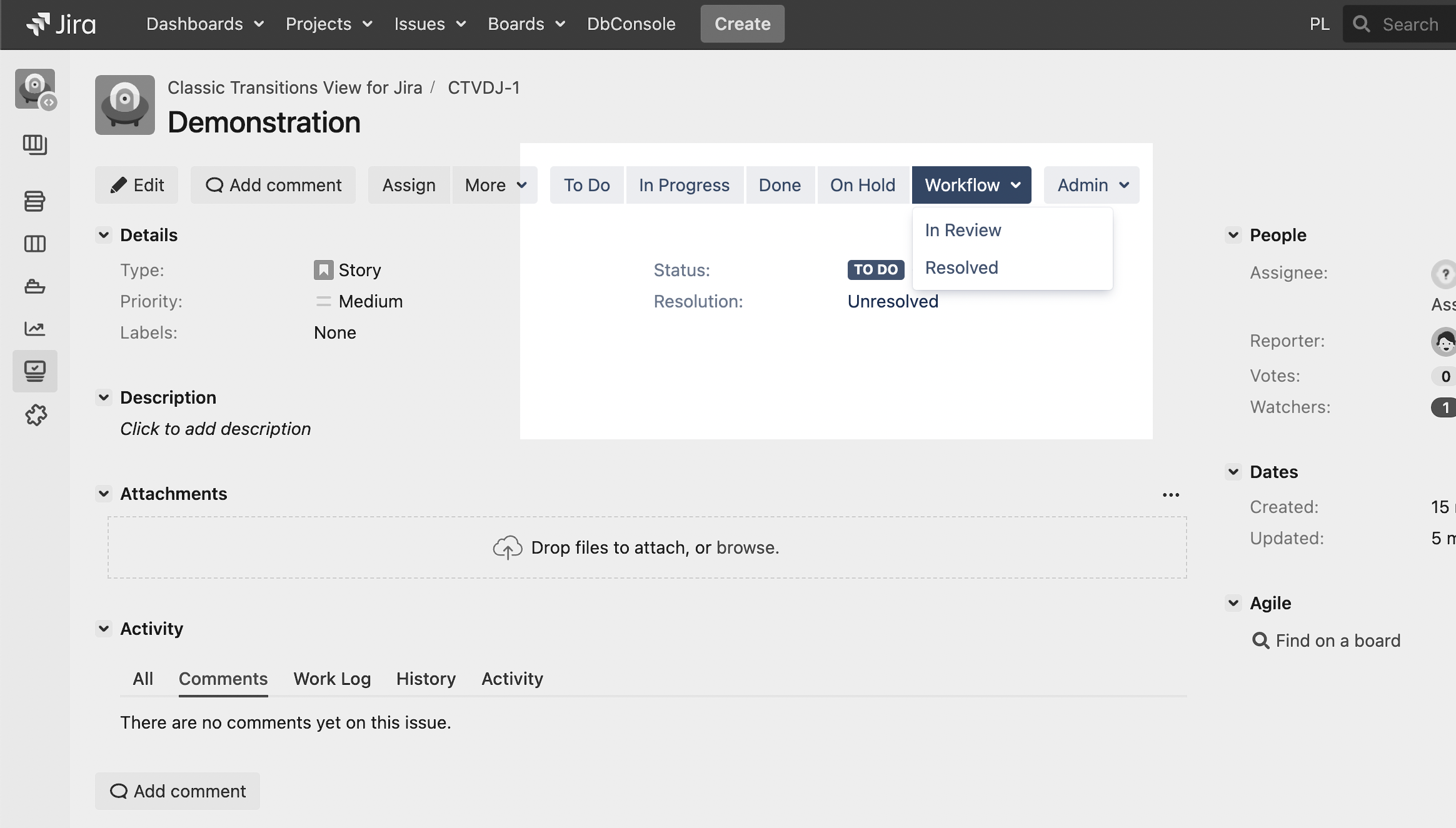This screenshot has width=1456, height=828.
Task: Click the project avatar beside Demonstration title
Action: [x=125, y=105]
